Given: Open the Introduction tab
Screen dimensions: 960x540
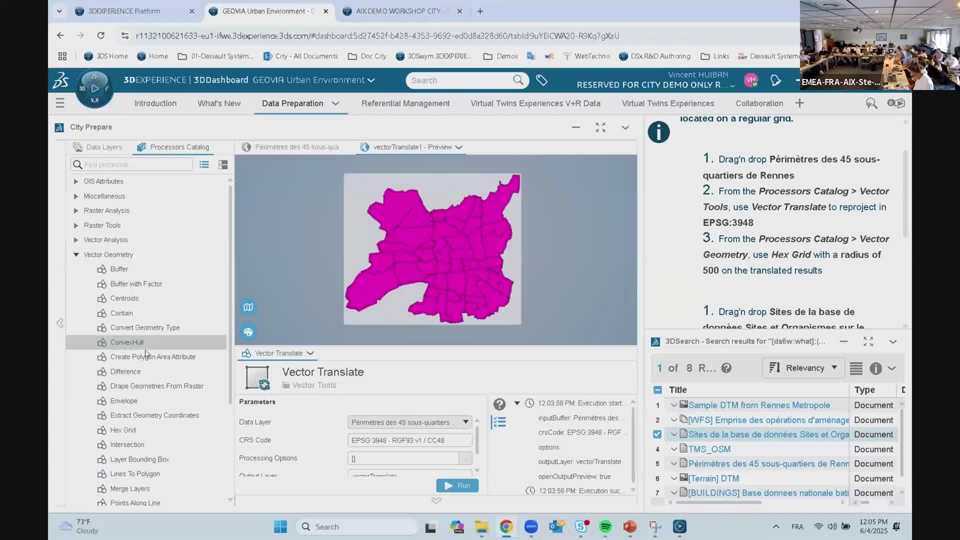Looking at the screenshot, I should [156, 103].
